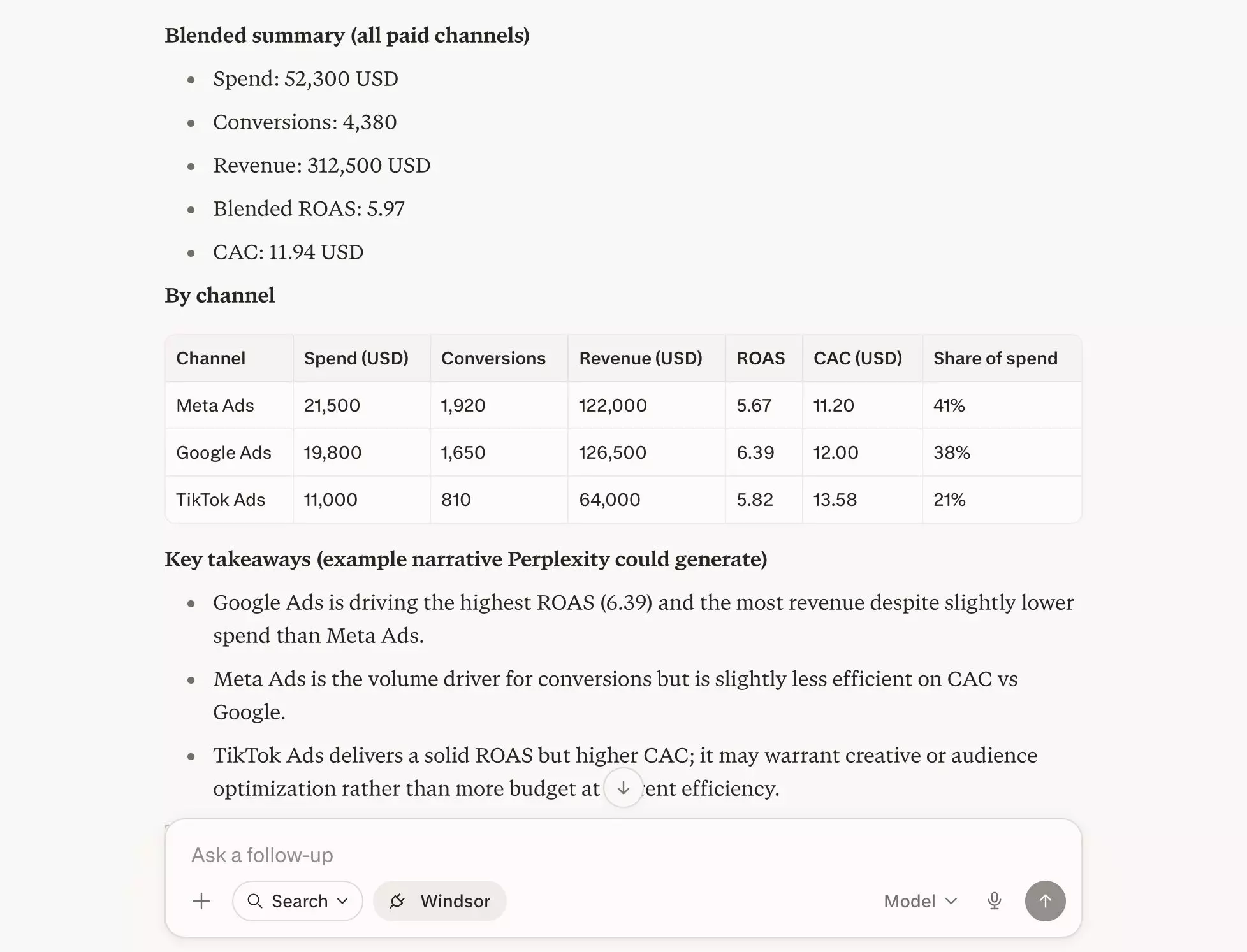
Task: Select the ROAS column header
Action: tap(761, 358)
